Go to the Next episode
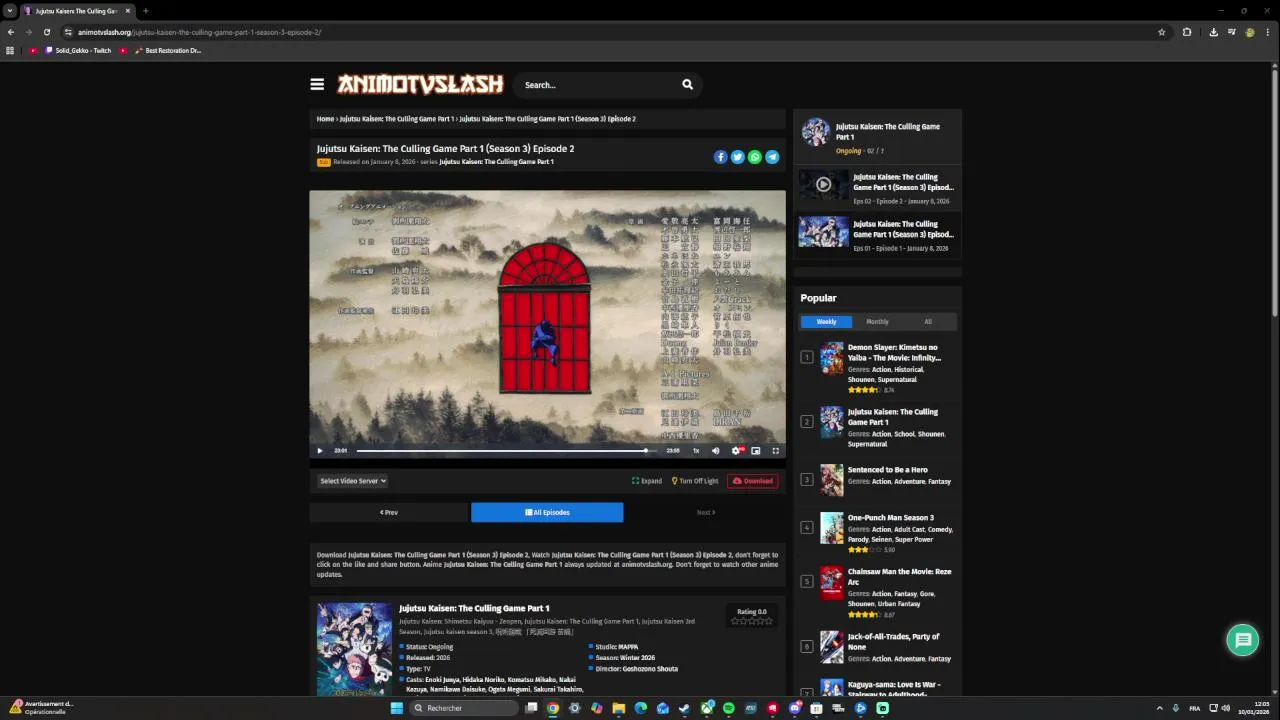 coord(706,512)
